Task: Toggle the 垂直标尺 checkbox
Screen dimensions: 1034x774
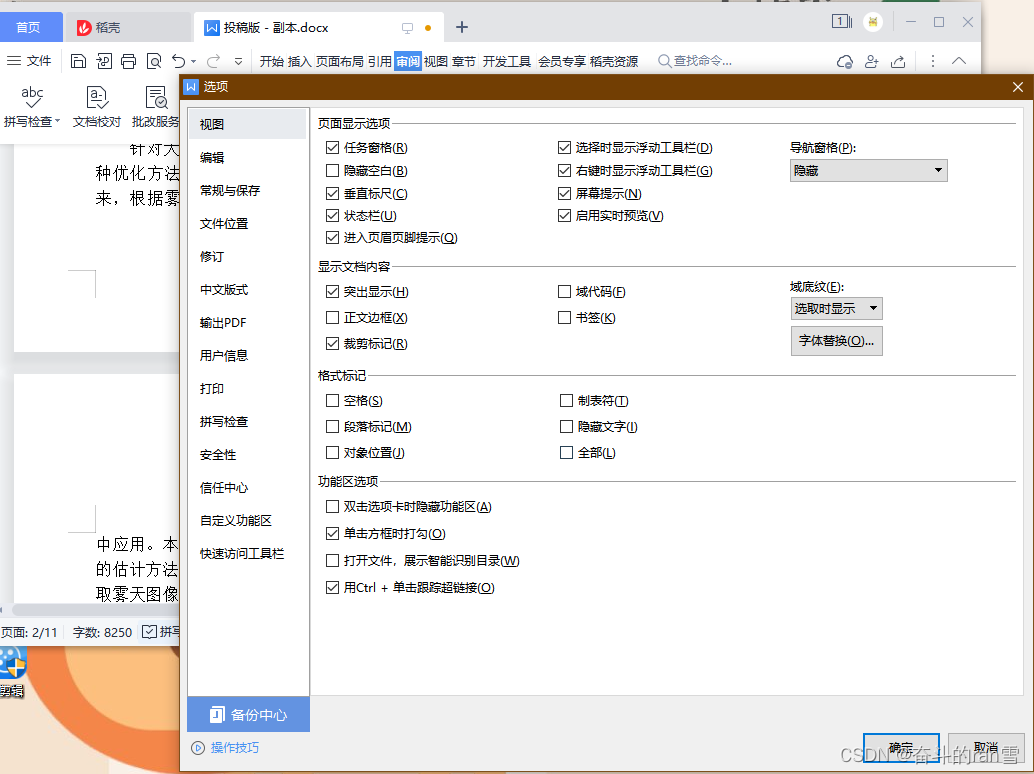Action: (332, 194)
